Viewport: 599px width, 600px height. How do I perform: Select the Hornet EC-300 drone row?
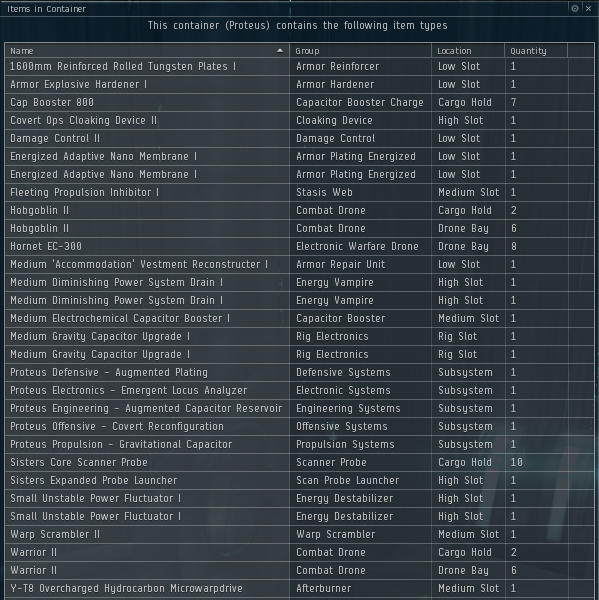[x=299, y=246]
